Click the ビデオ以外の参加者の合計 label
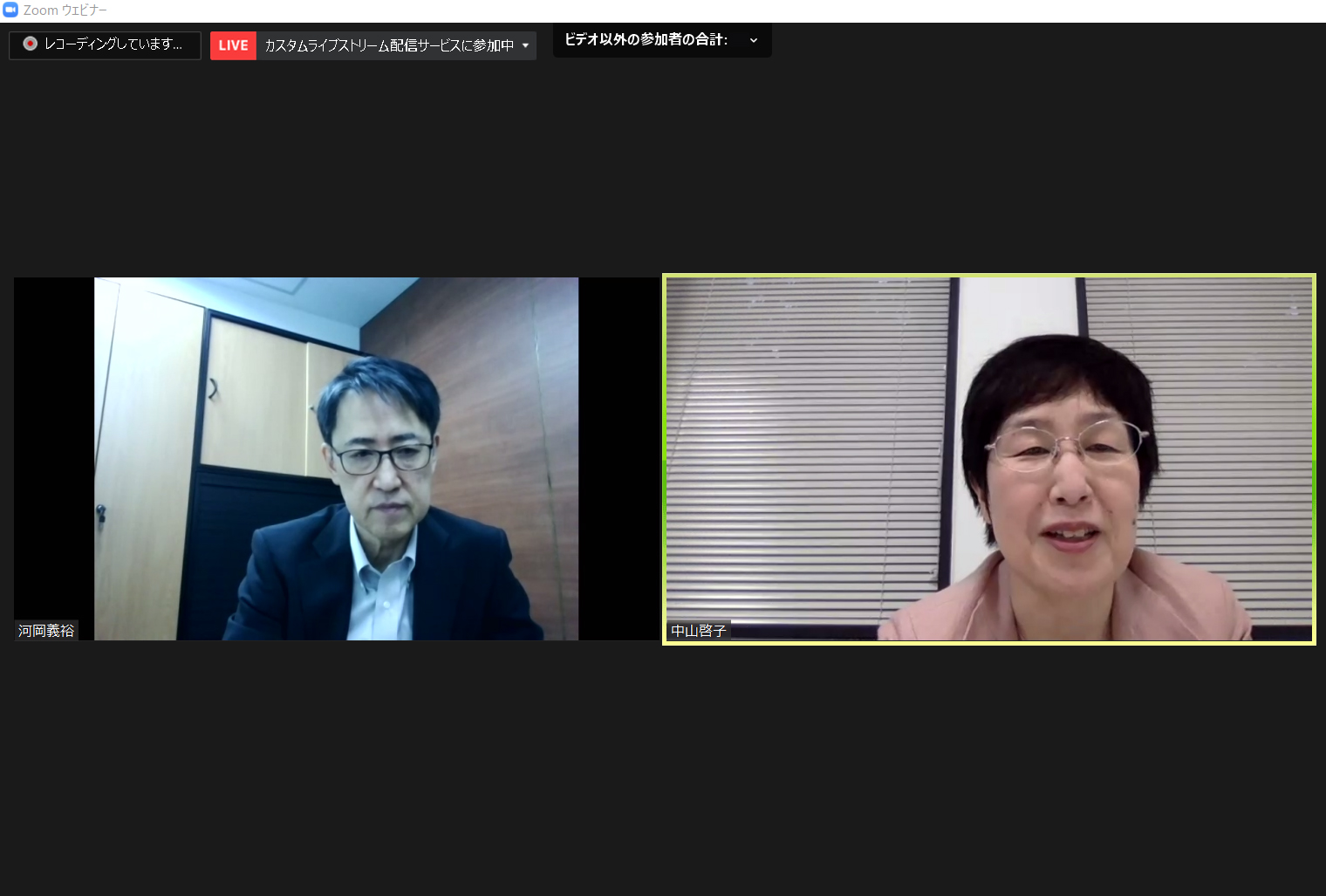 646,39
